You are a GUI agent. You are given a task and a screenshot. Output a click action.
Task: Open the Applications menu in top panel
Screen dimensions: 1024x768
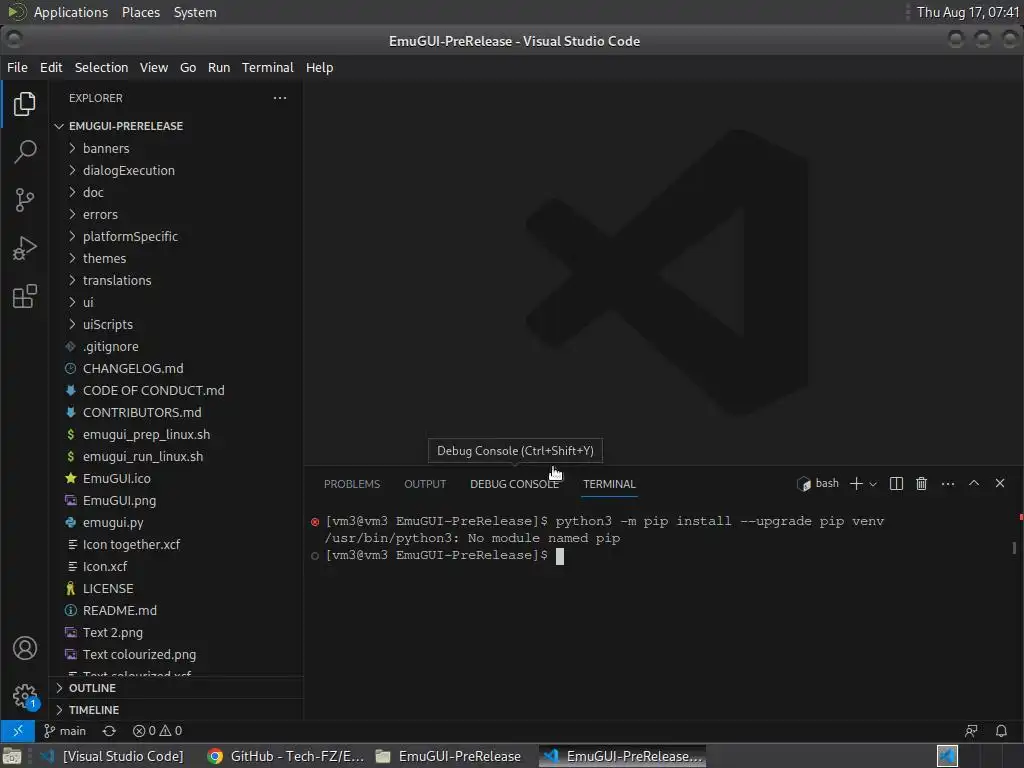(x=71, y=12)
